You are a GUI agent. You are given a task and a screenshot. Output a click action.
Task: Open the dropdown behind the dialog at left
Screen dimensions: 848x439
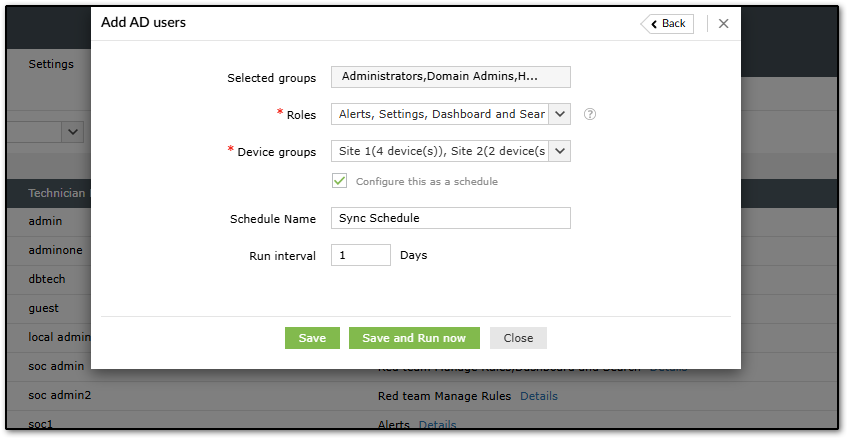73,131
